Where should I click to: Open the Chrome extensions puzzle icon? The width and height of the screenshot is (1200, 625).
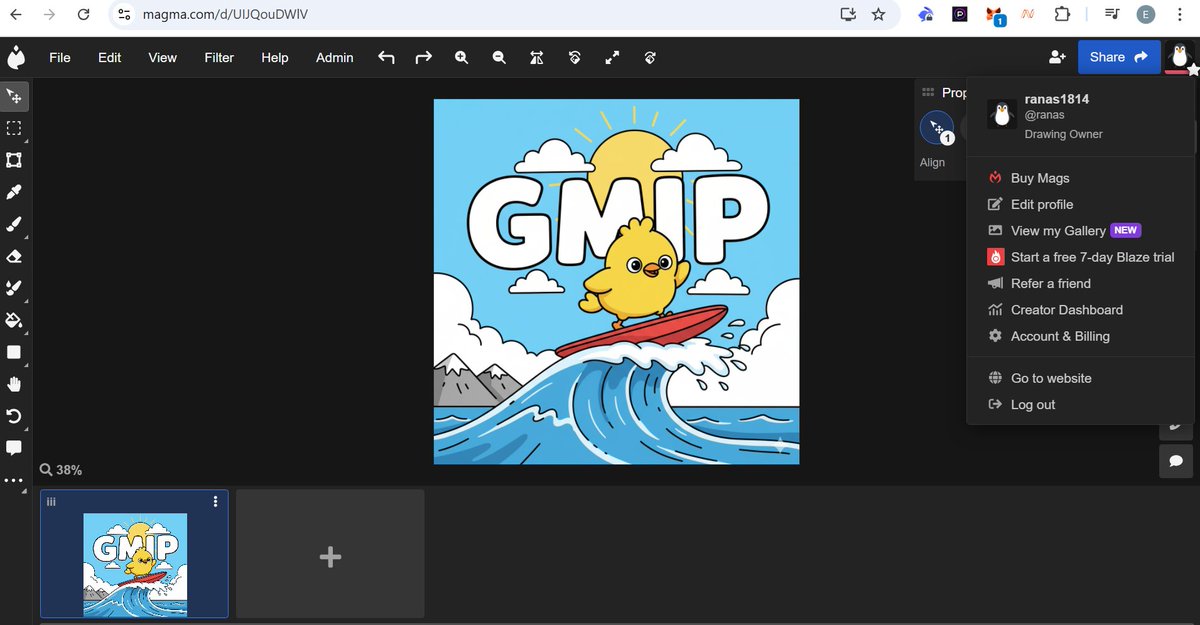pyautogui.click(x=1062, y=14)
